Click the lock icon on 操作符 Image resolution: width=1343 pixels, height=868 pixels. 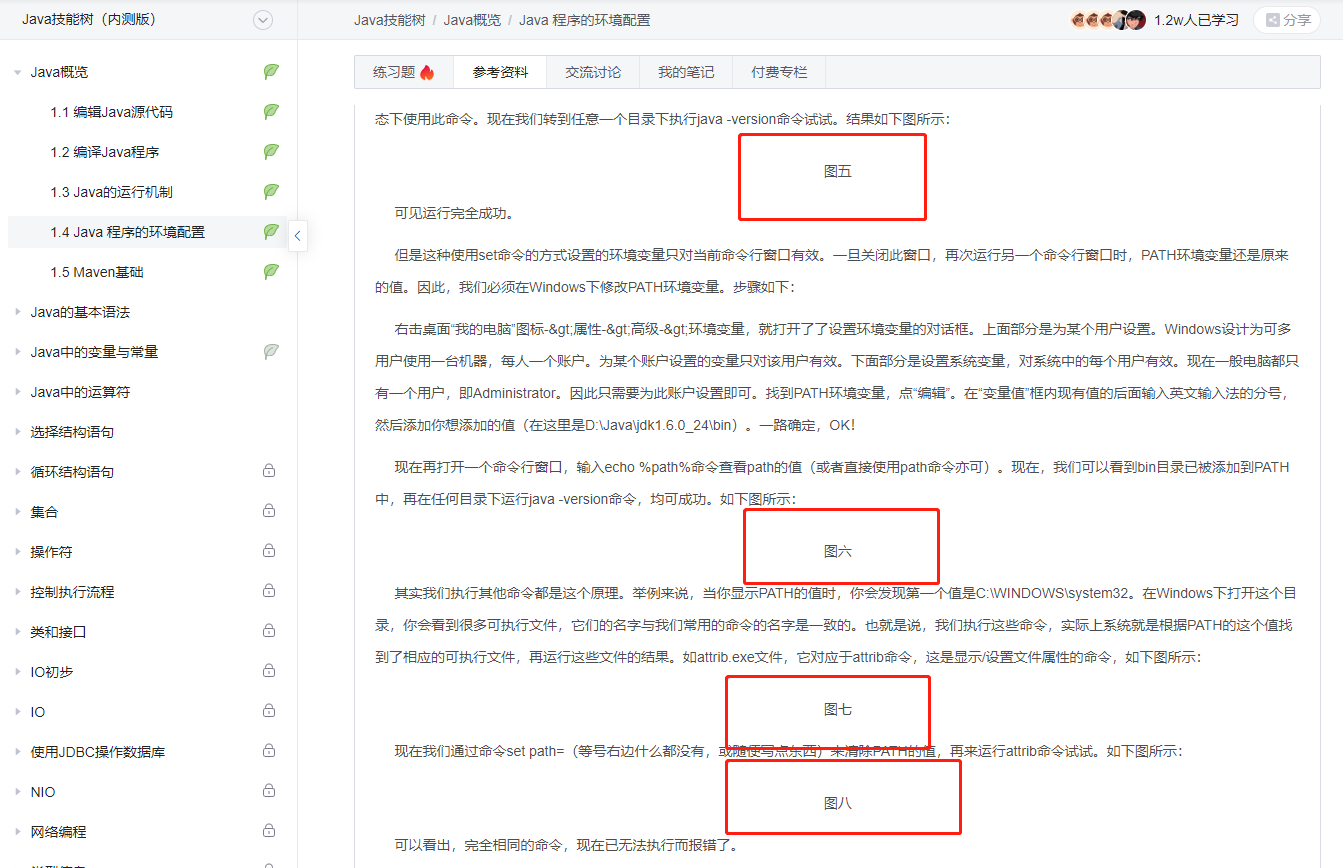[269, 551]
